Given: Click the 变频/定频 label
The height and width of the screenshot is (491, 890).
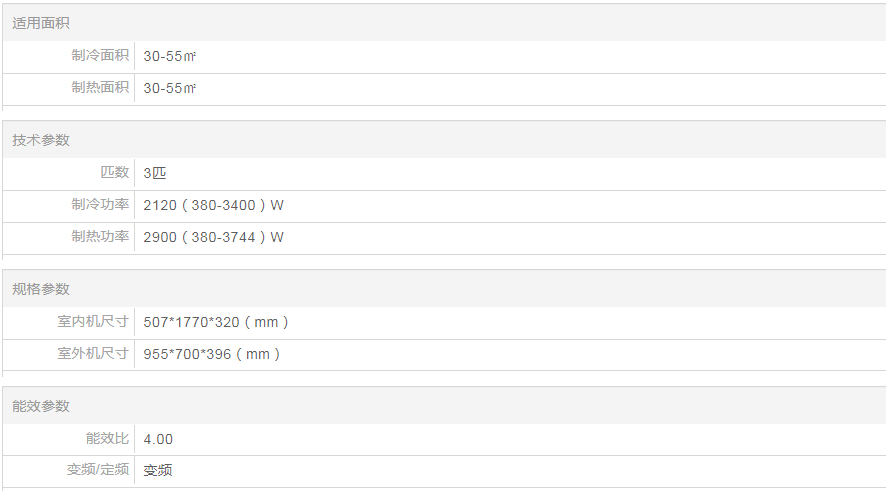Looking at the screenshot, I should pos(98,470).
